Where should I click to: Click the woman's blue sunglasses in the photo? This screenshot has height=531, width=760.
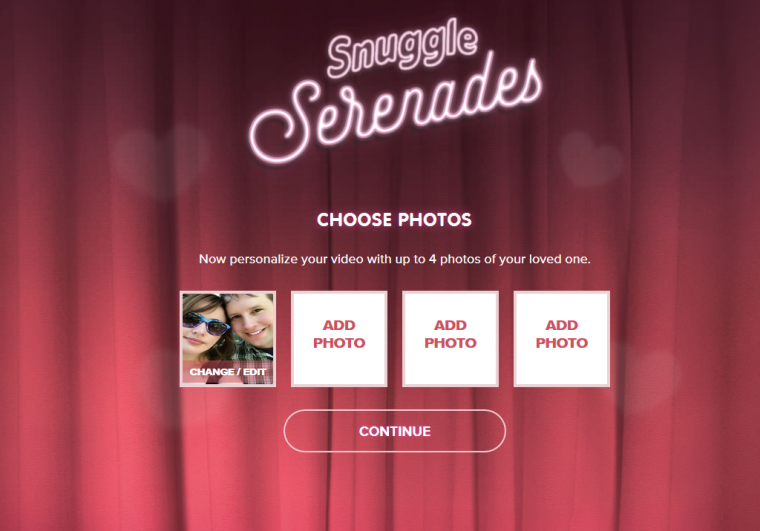point(206,323)
